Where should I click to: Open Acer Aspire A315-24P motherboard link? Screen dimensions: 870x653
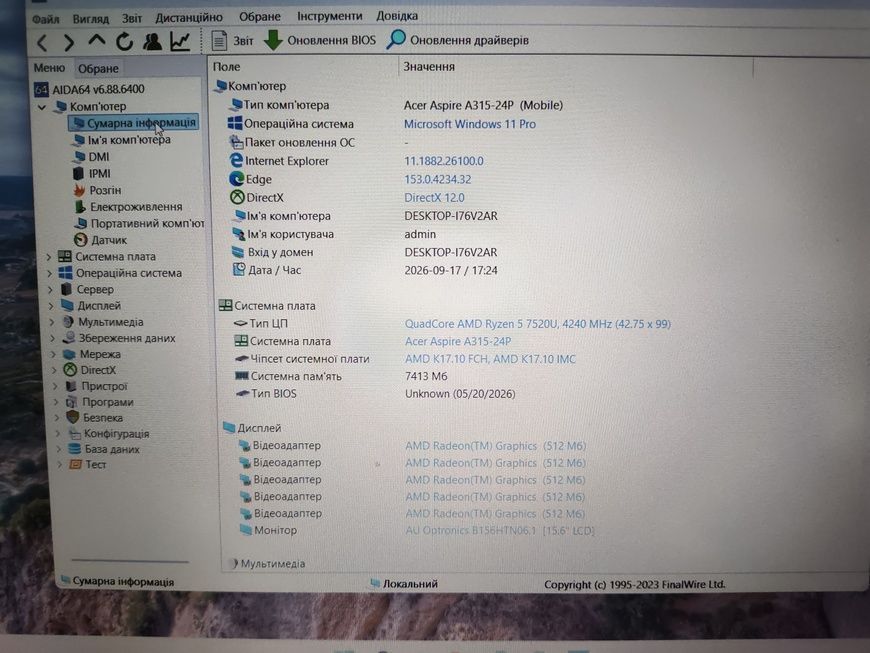[458, 341]
